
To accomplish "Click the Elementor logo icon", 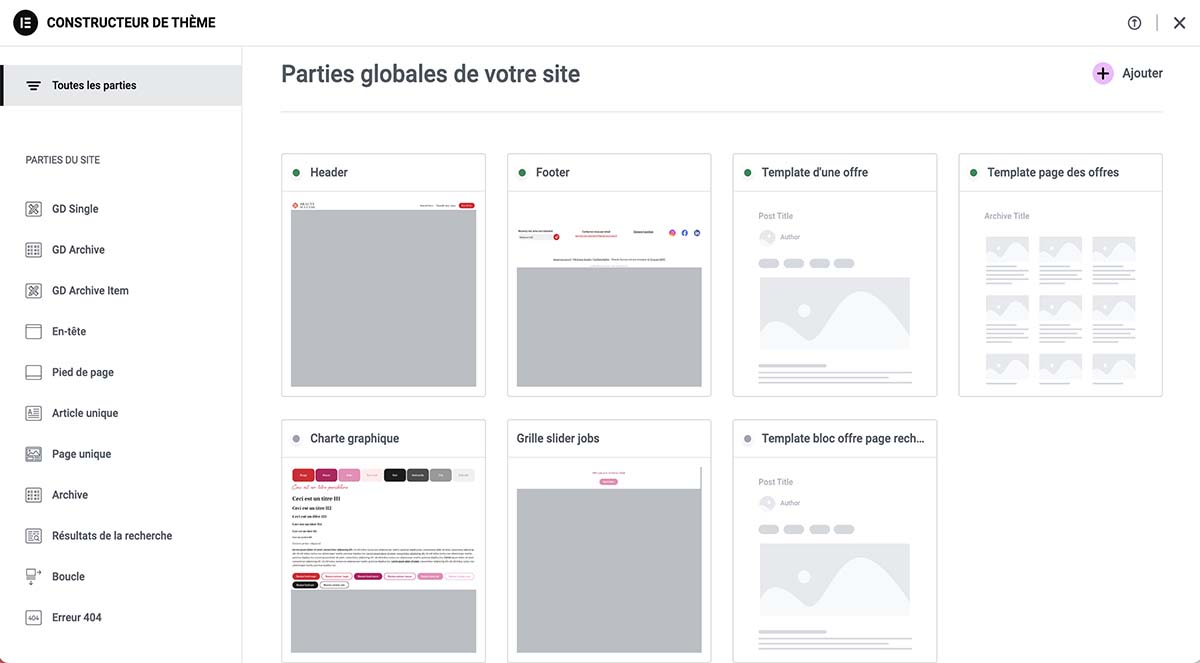I will point(25,22).
